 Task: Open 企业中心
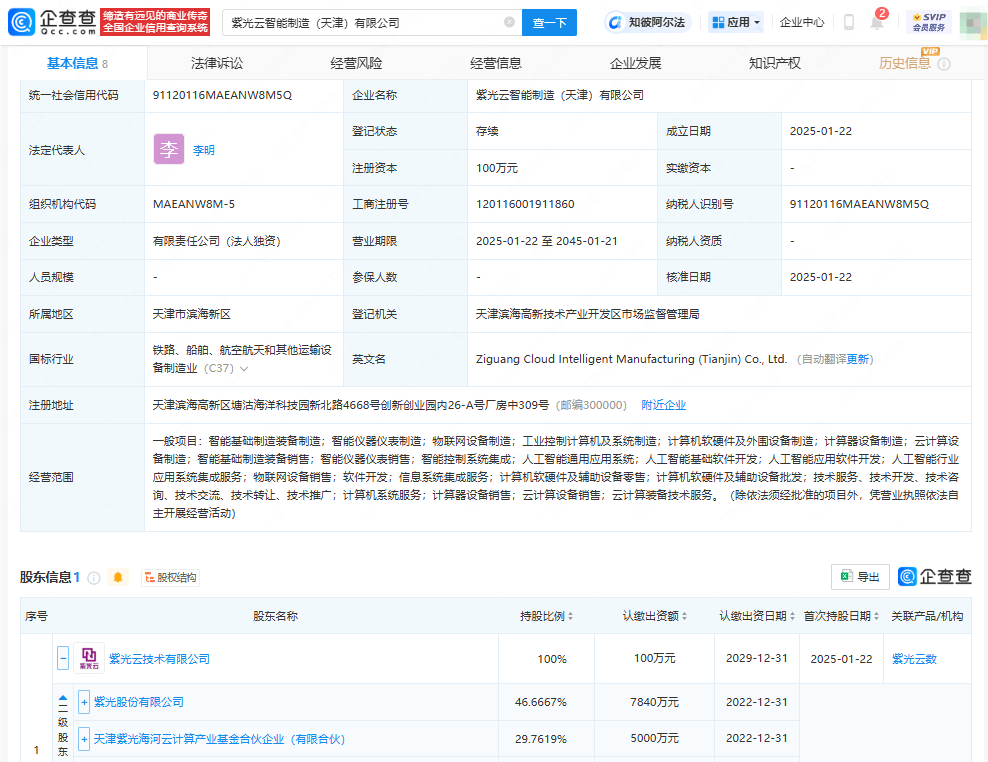point(801,23)
